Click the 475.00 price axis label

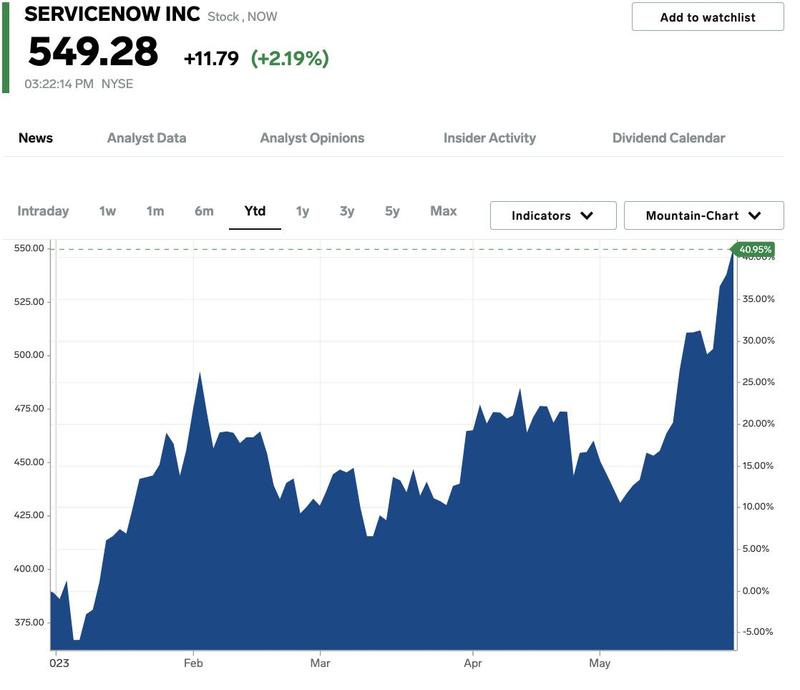29,408
